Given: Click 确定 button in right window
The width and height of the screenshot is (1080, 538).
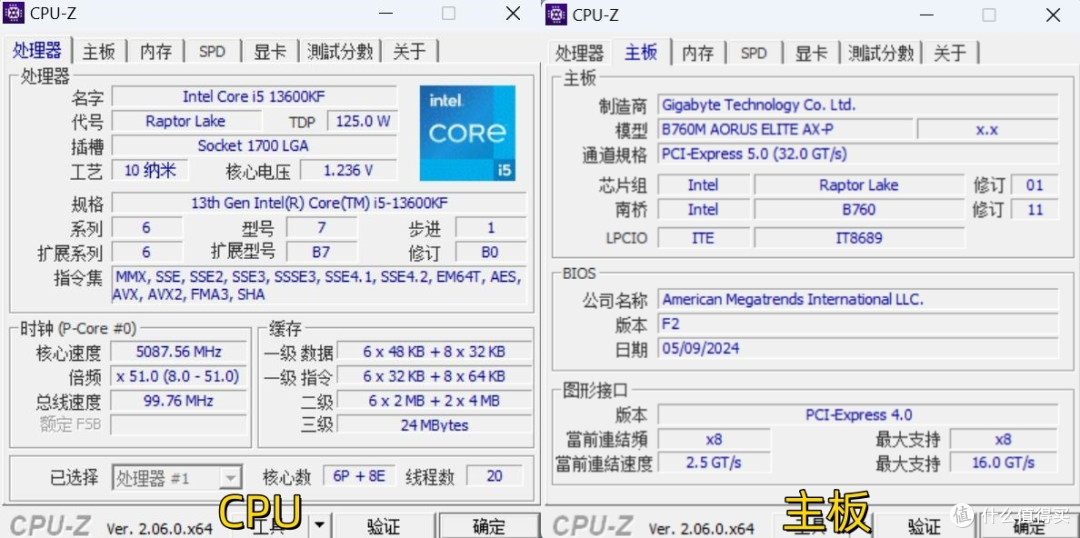Looking at the screenshot, I should (x=1029, y=527).
